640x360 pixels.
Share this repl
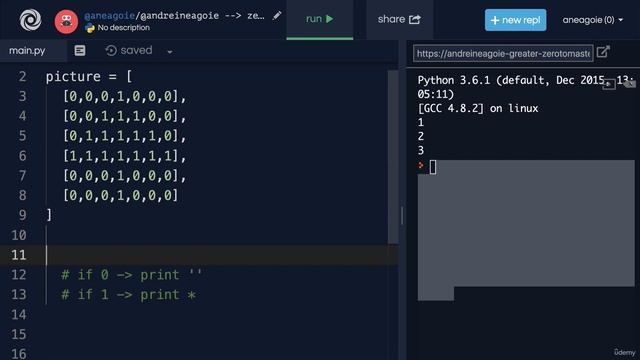(x=399, y=19)
